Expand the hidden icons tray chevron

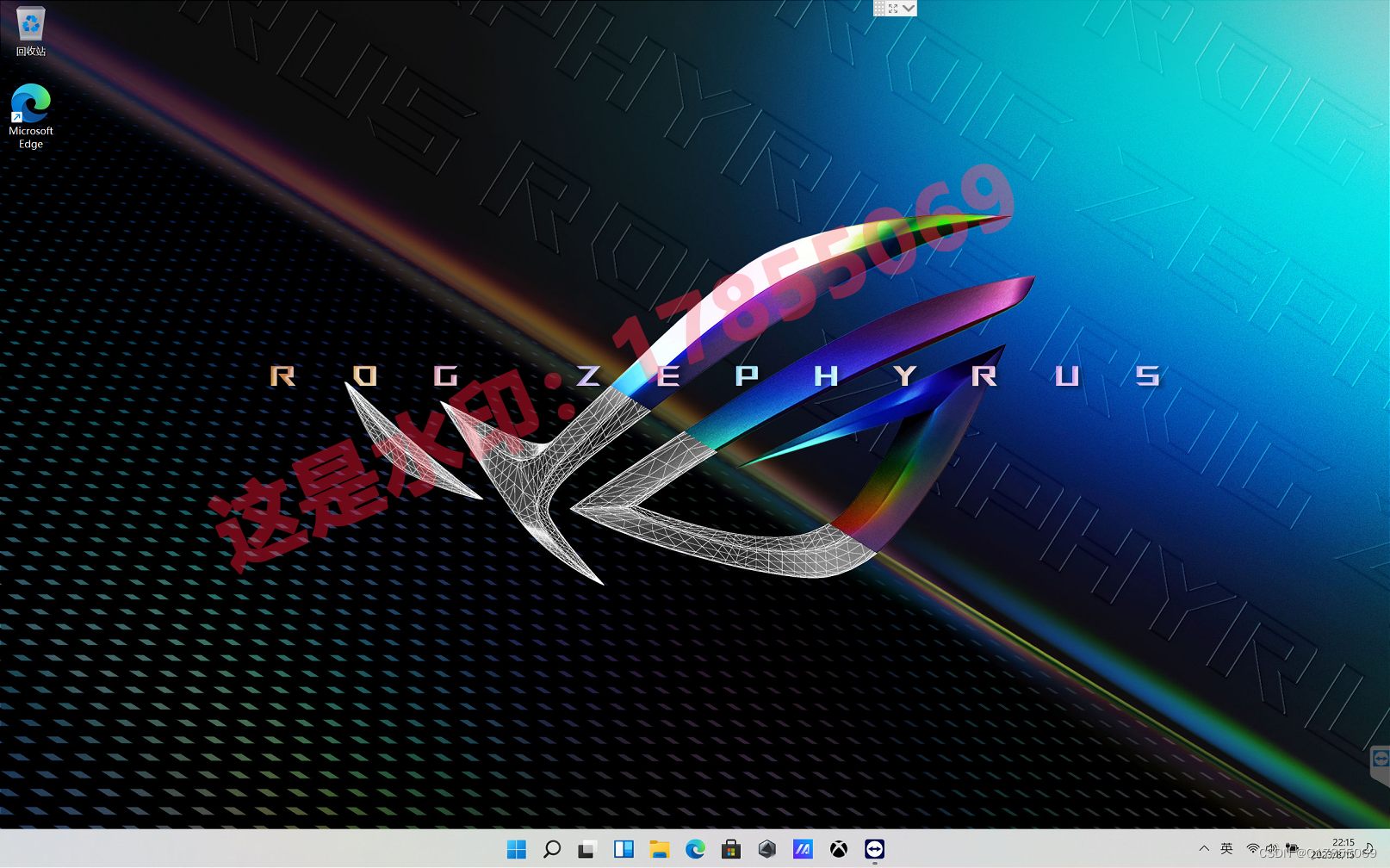[x=1204, y=849]
